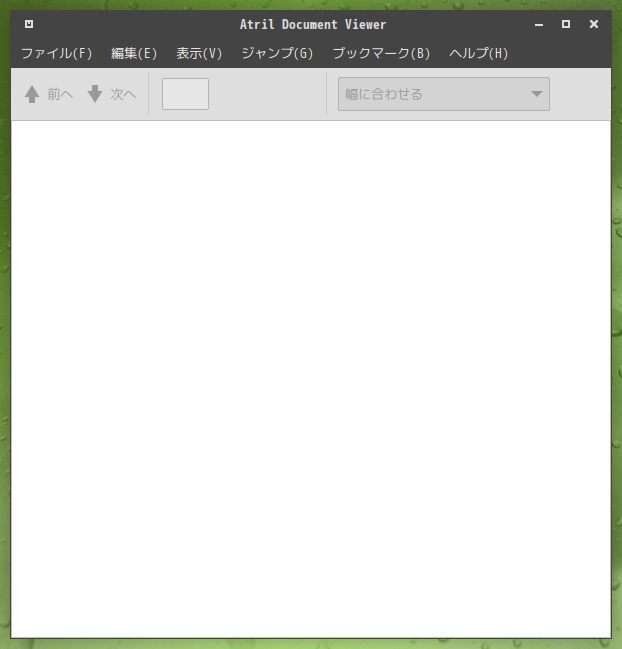Maximize the Atril Document Viewer window

pyautogui.click(x=566, y=24)
